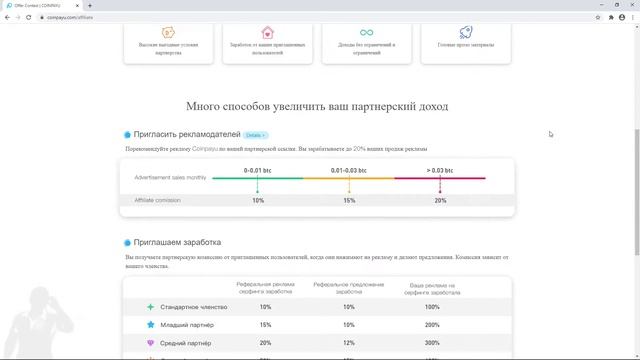Select the Средний партнёр row label

pos(186,343)
